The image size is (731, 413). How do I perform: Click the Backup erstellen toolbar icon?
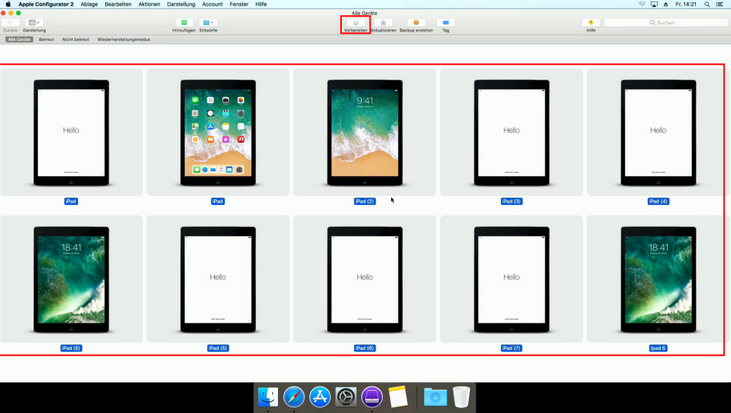click(416, 22)
